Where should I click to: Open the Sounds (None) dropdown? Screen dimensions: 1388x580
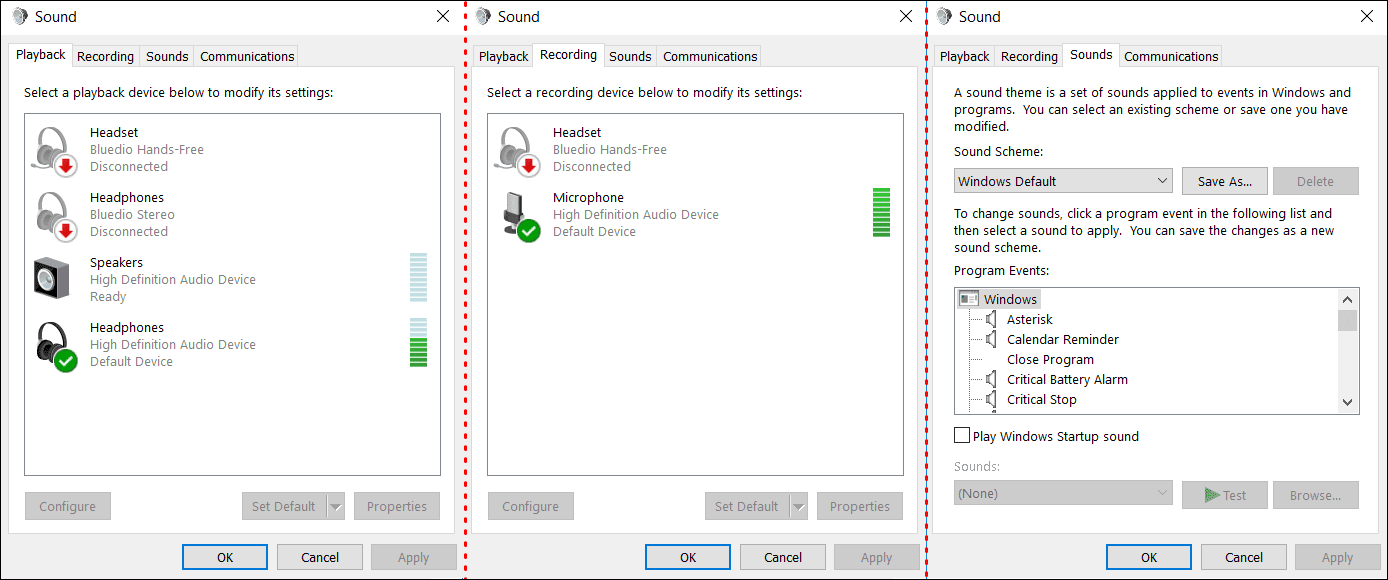[1063, 493]
